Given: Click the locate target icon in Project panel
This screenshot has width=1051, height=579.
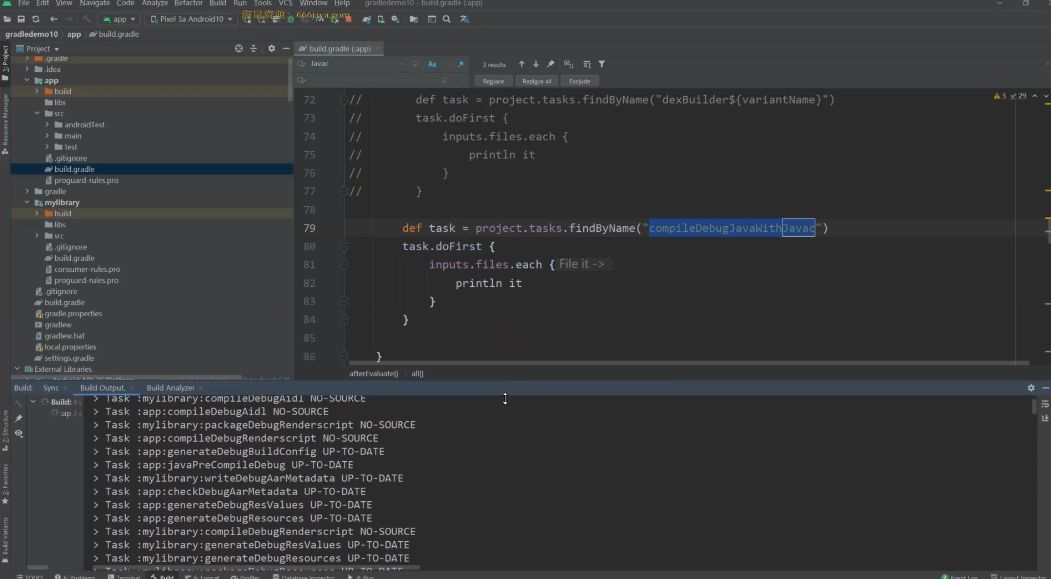Looking at the screenshot, I should (239, 48).
